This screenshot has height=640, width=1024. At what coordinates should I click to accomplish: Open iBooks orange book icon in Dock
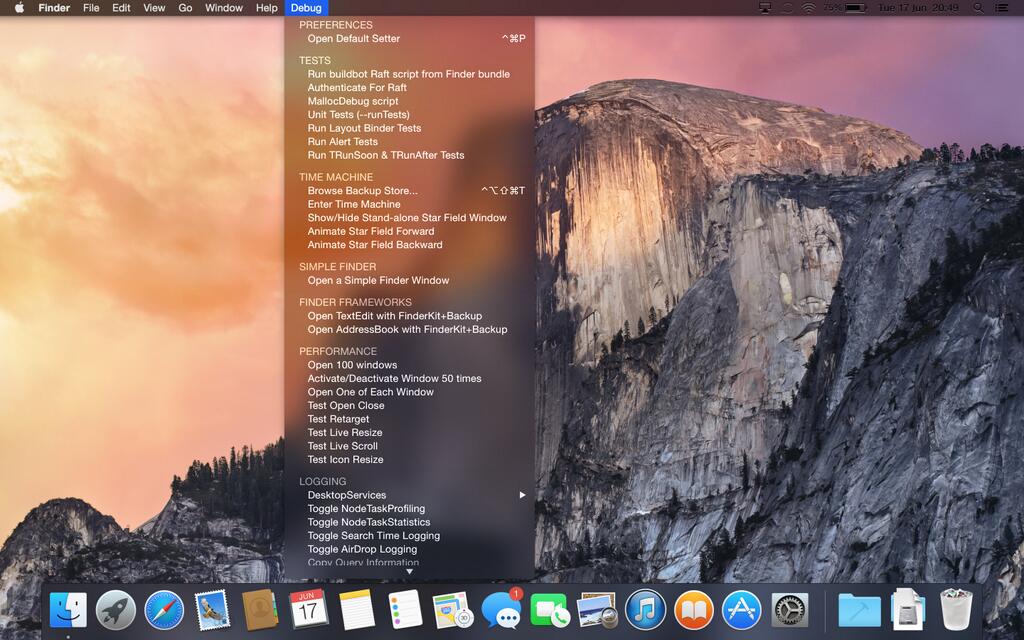694,610
